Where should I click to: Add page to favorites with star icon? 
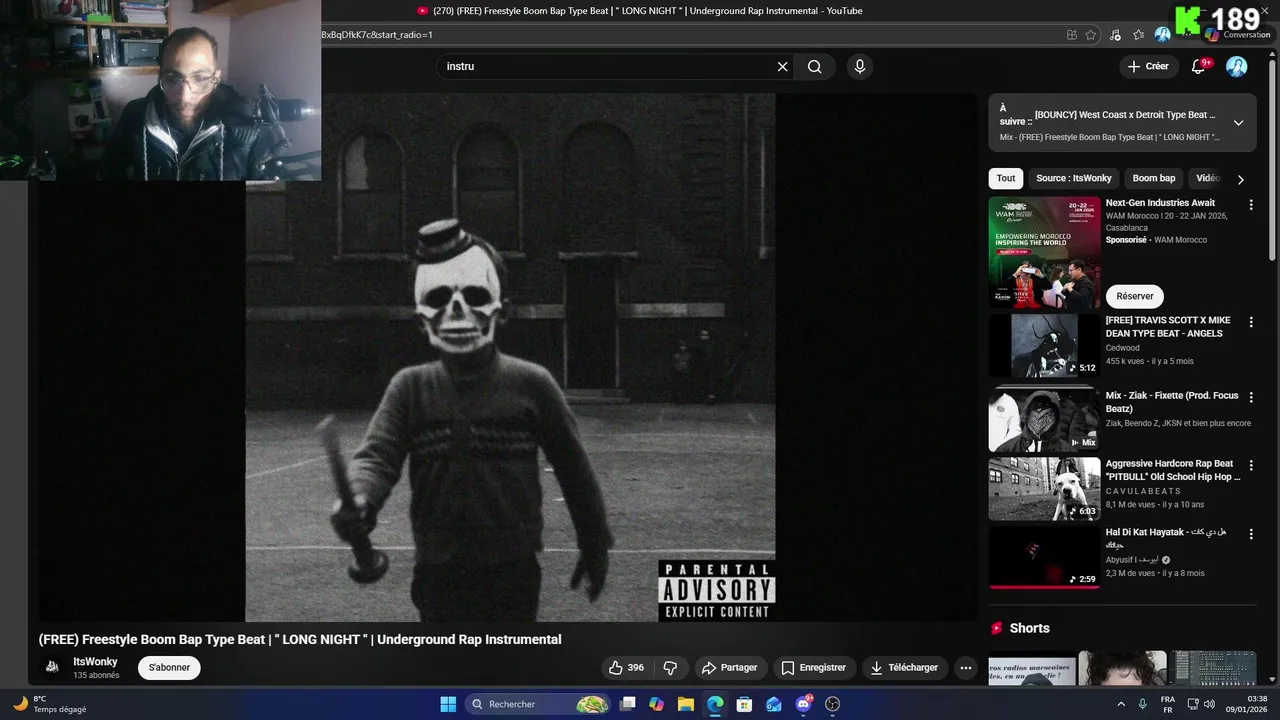click(x=1091, y=34)
